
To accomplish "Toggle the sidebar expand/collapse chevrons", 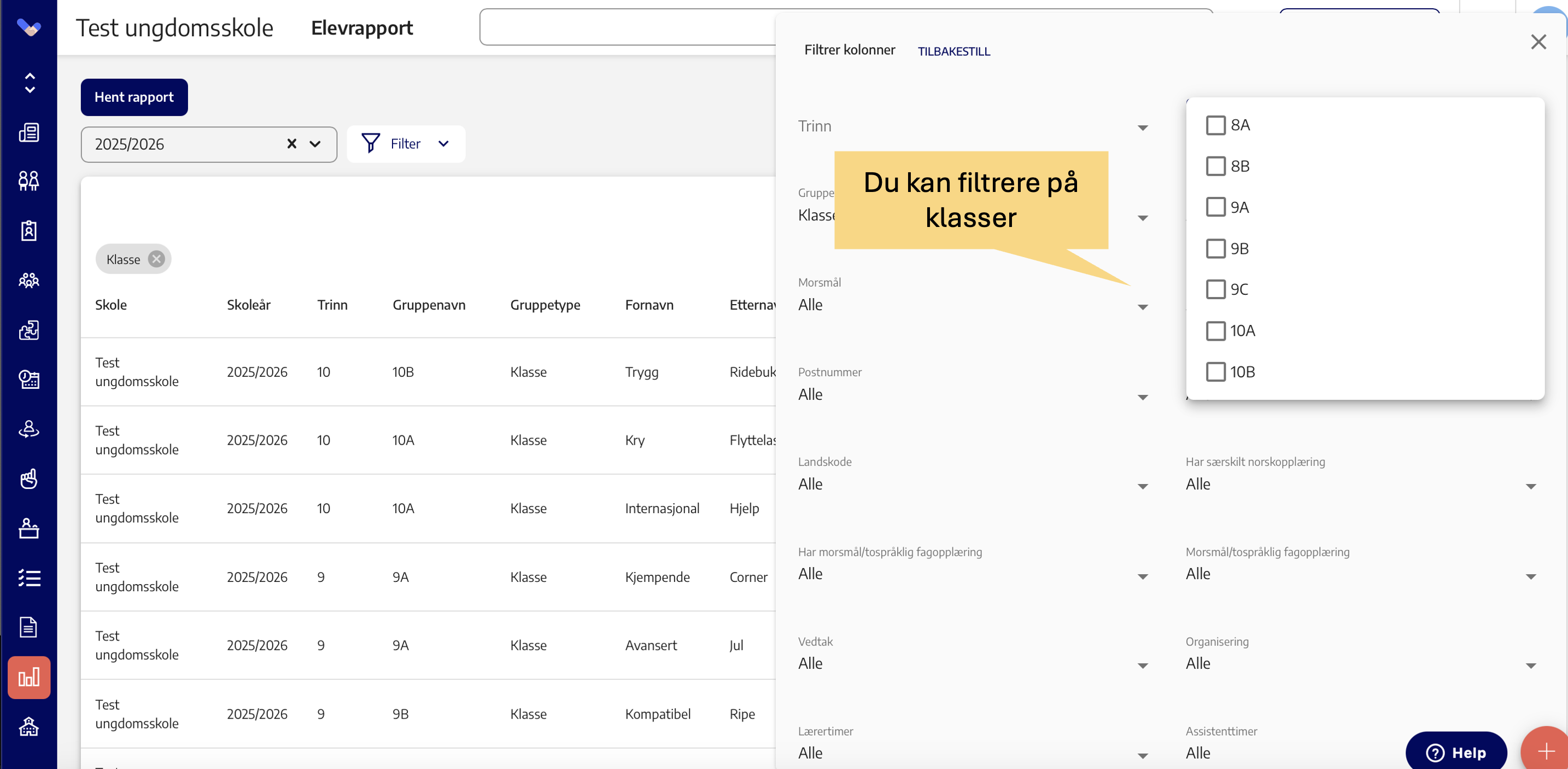I will tap(29, 83).
